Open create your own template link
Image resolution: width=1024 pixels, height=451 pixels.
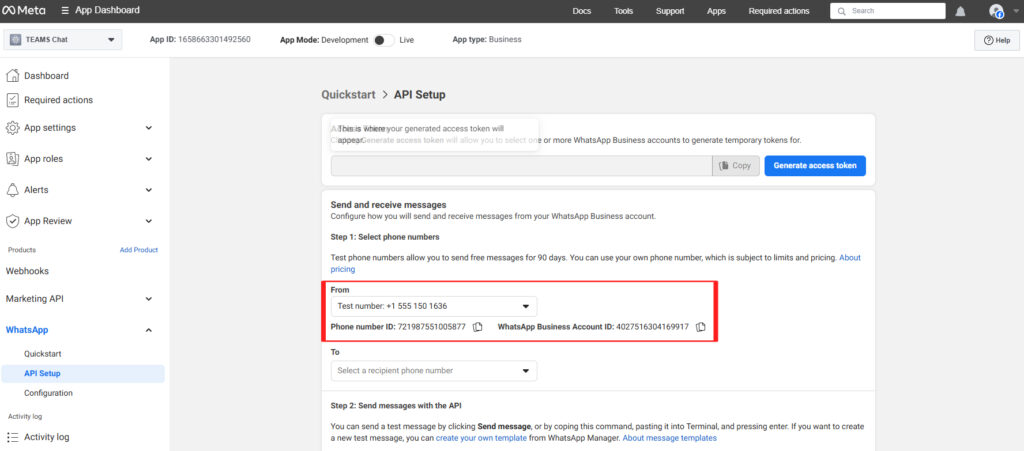click(481, 438)
